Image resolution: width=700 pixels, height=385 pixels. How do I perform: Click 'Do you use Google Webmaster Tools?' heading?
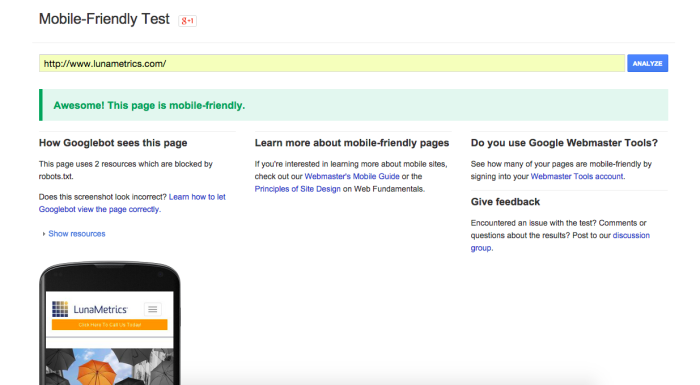point(564,143)
